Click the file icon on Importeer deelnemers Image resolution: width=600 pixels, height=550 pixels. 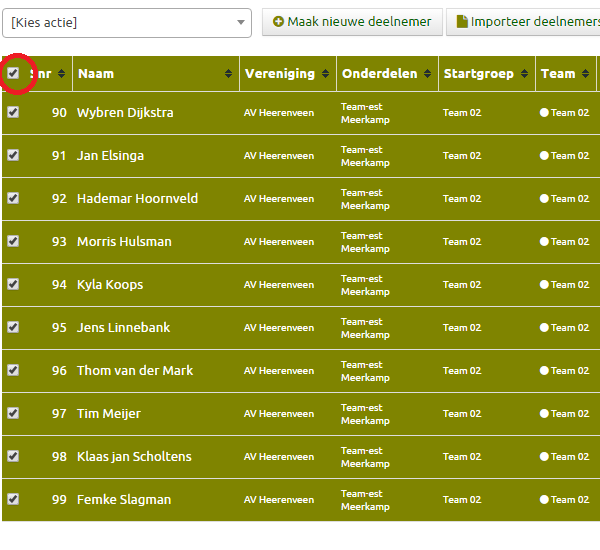(462, 21)
